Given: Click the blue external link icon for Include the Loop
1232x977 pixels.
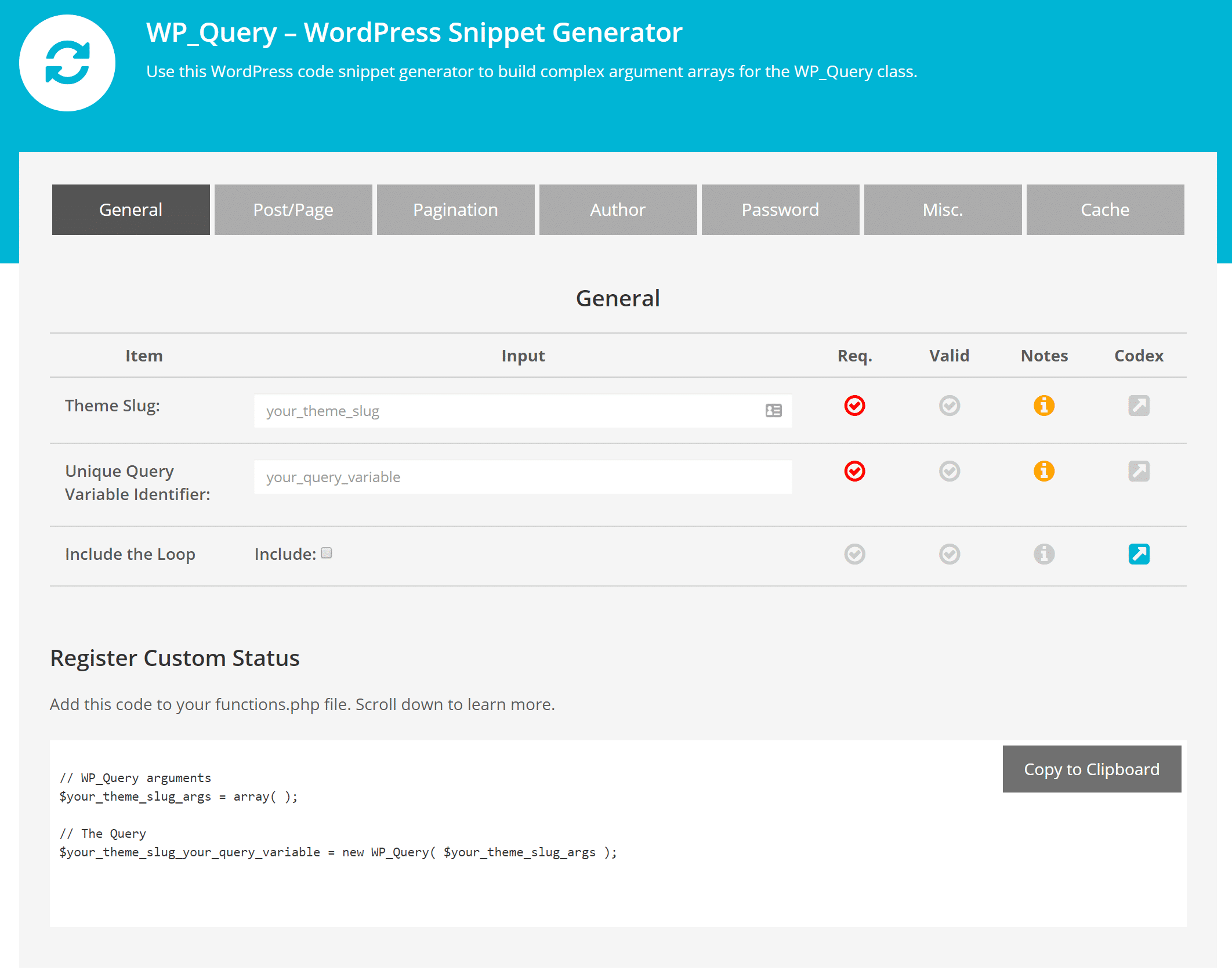Looking at the screenshot, I should (1138, 552).
